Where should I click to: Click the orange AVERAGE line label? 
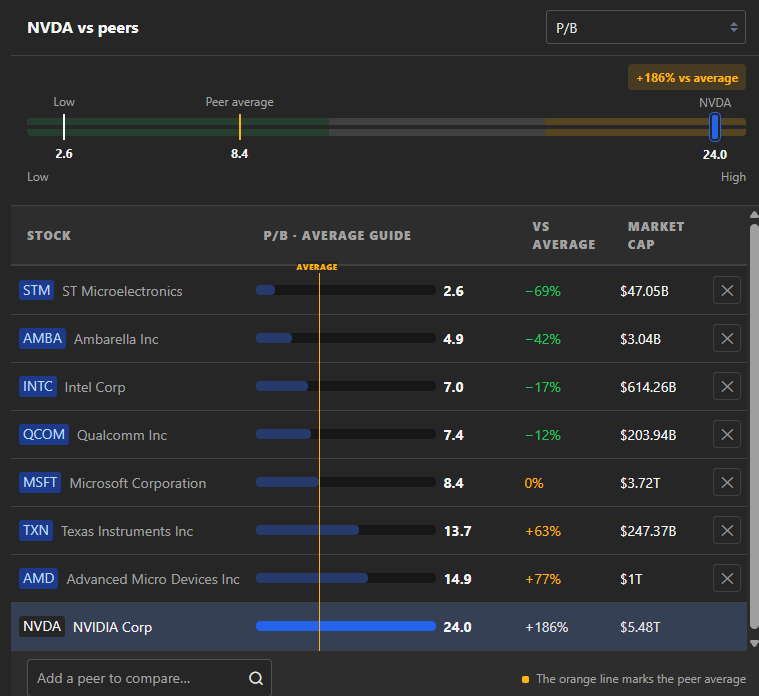(317, 267)
